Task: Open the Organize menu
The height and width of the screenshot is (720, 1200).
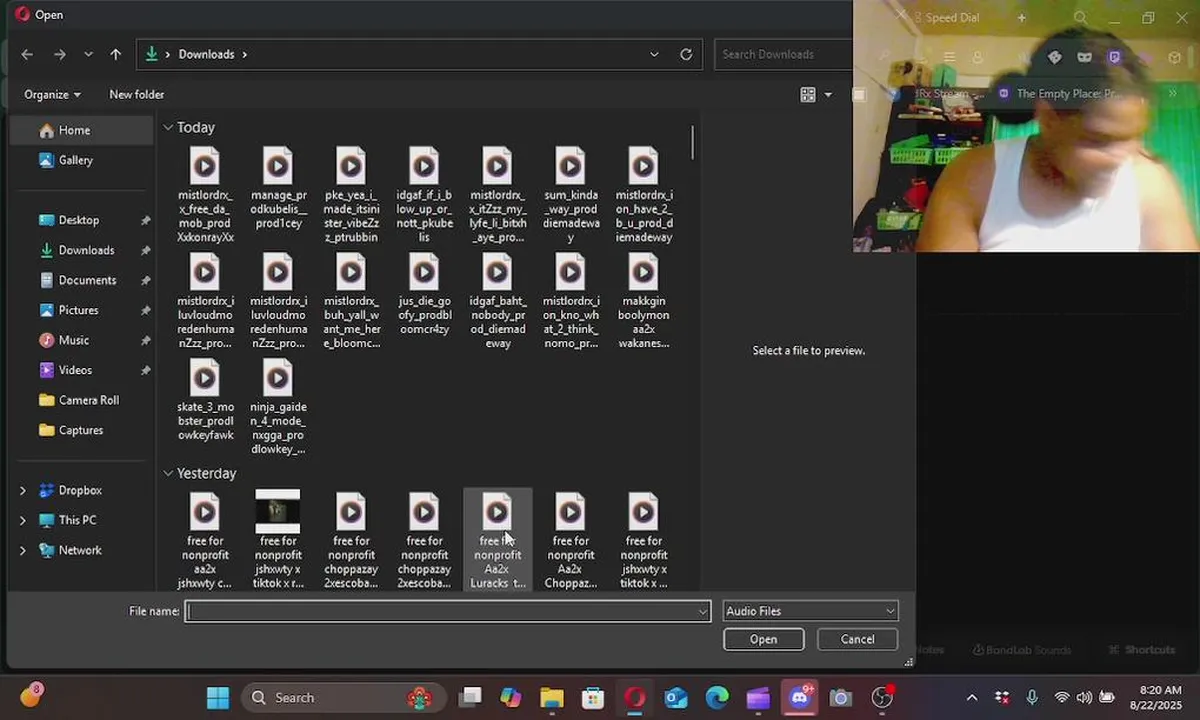Action: coord(52,94)
